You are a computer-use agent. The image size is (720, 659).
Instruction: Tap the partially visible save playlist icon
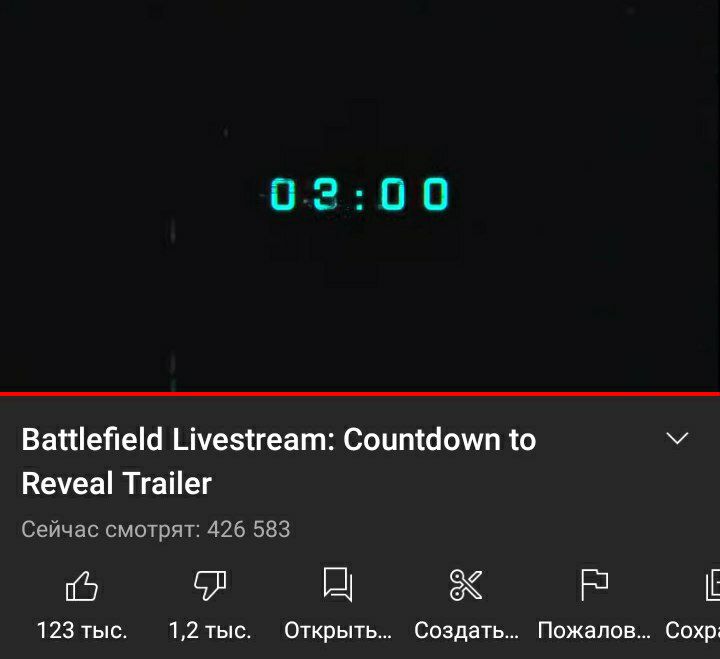[x=713, y=585]
